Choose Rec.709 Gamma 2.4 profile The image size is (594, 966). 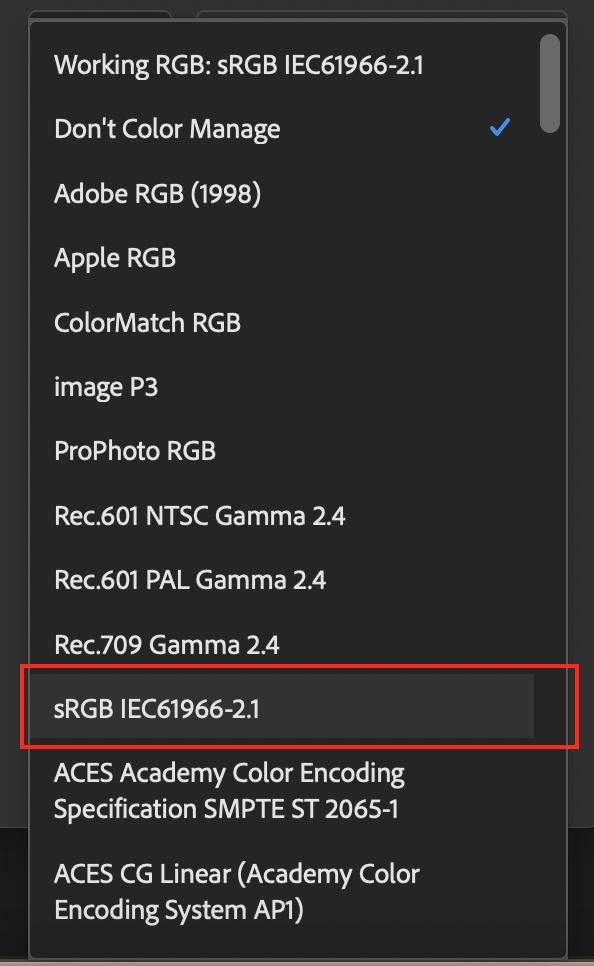[x=282, y=644]
